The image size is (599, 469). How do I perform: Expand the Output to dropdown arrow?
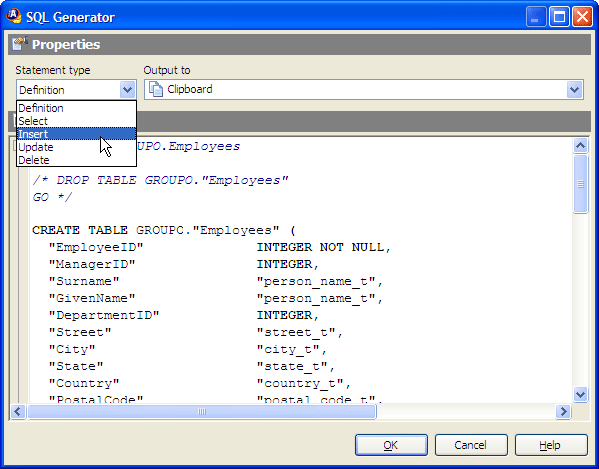[x=574, y=90]
